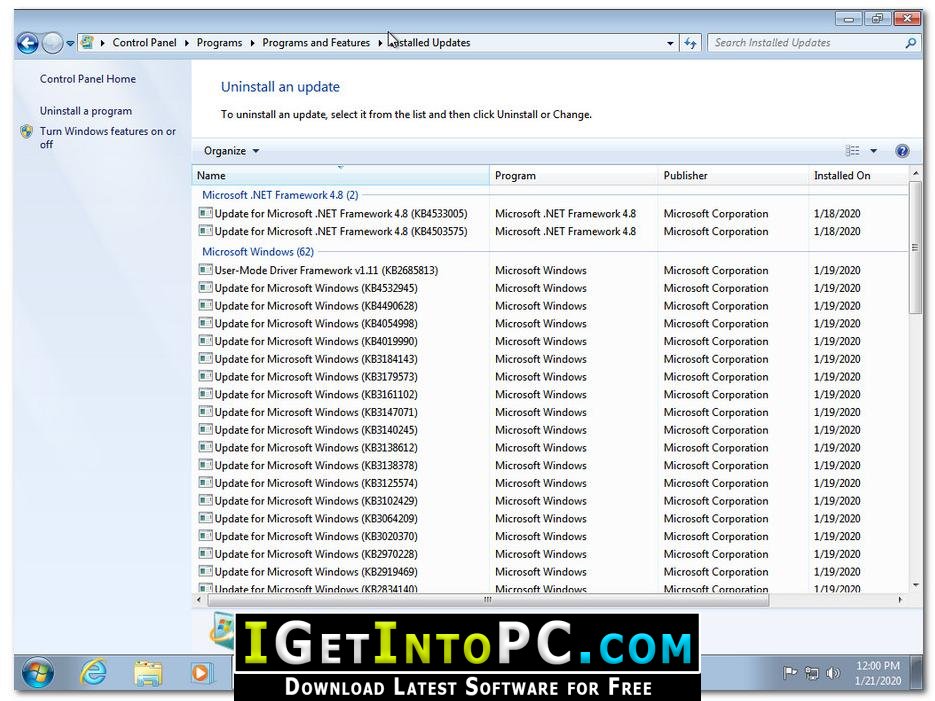Select the KB3184143 update icon
This screenshot has height=701, width=935.
[x=205, y=358]
